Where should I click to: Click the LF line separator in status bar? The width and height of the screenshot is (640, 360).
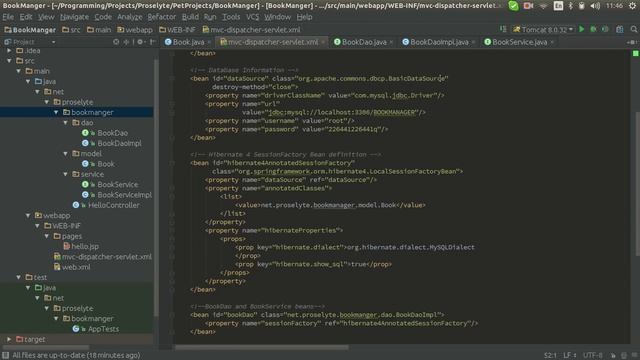(x=570, y=356)
